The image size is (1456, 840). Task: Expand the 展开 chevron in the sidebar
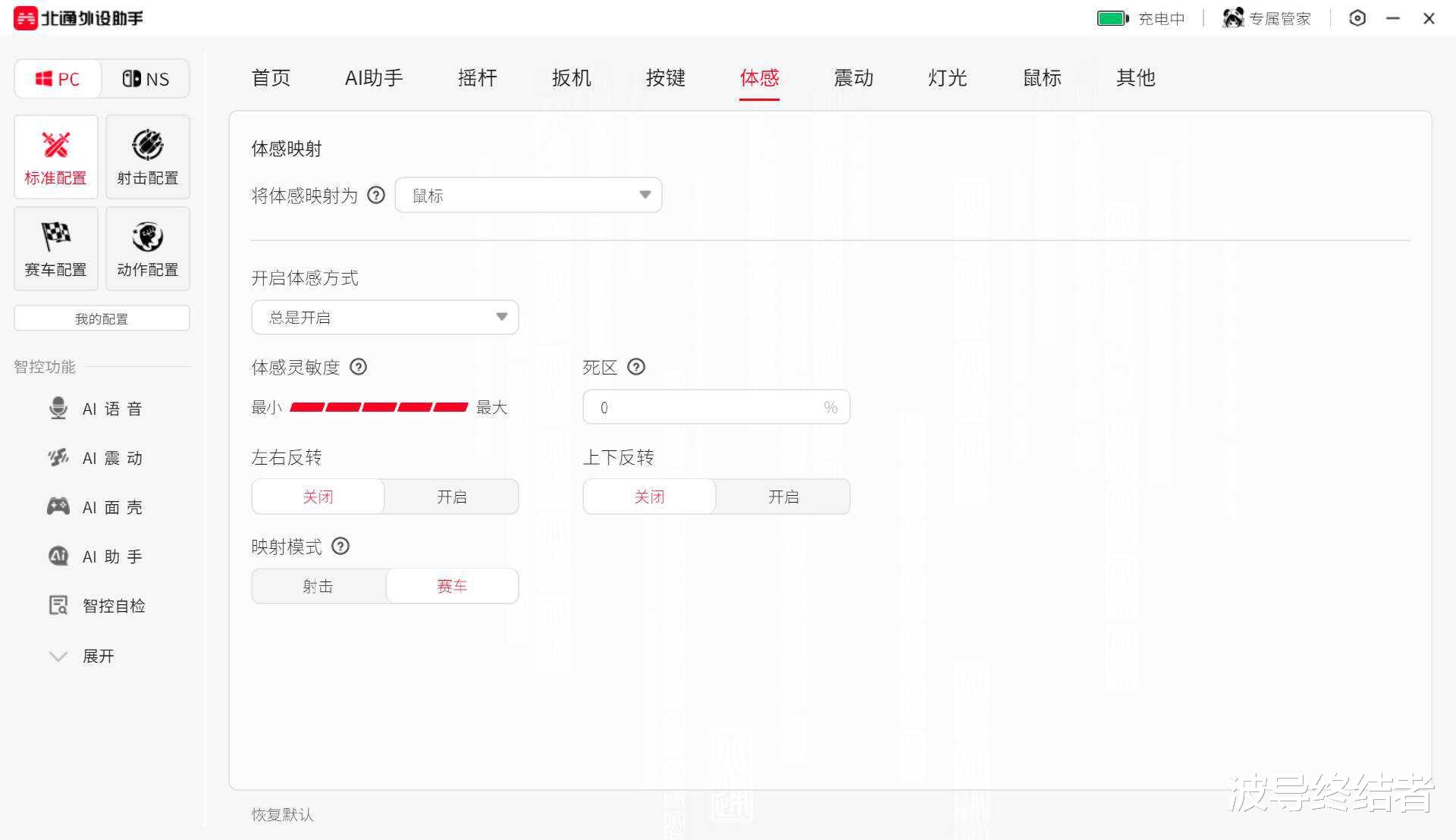pos(58,656)
